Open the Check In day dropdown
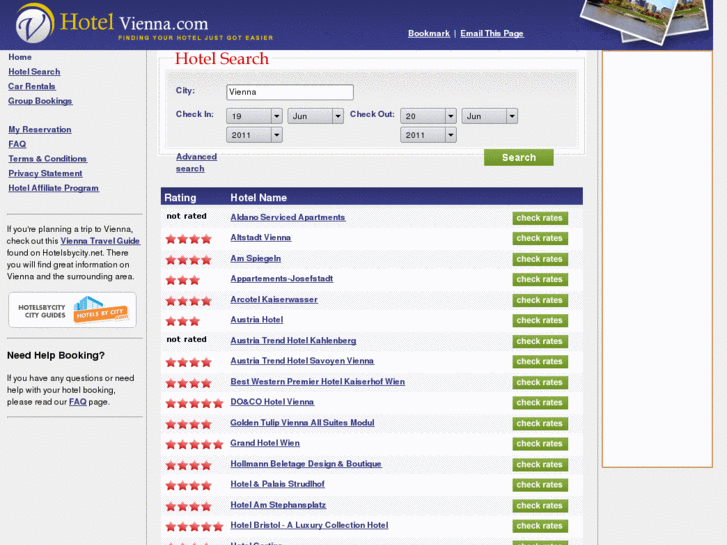 tap(254, 116)
